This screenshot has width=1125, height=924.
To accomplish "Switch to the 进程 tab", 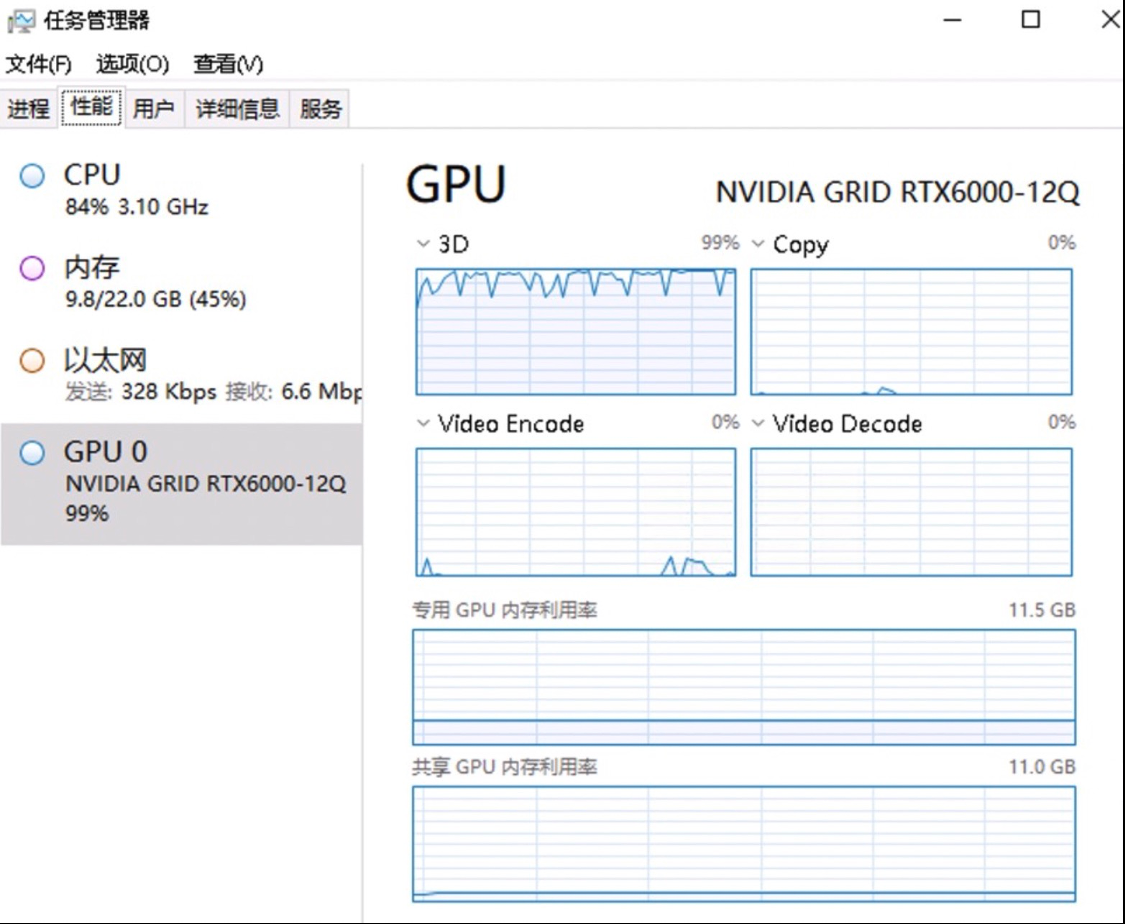I will point(28,109).
